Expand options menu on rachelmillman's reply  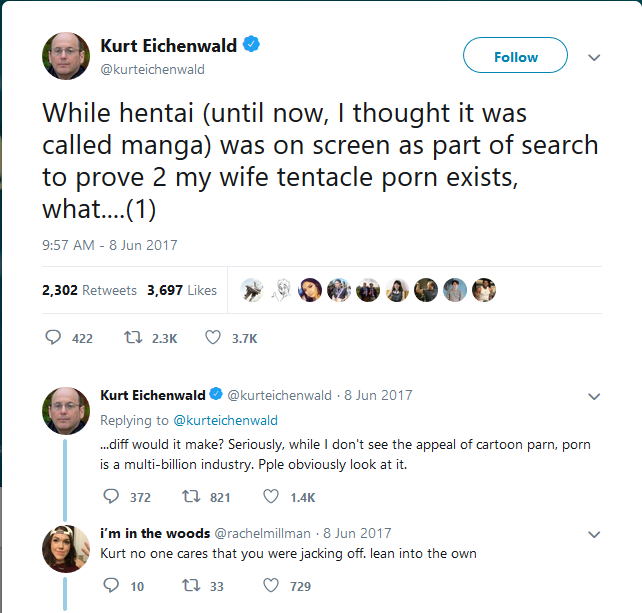pyautogui.click(x=594, y=534)
